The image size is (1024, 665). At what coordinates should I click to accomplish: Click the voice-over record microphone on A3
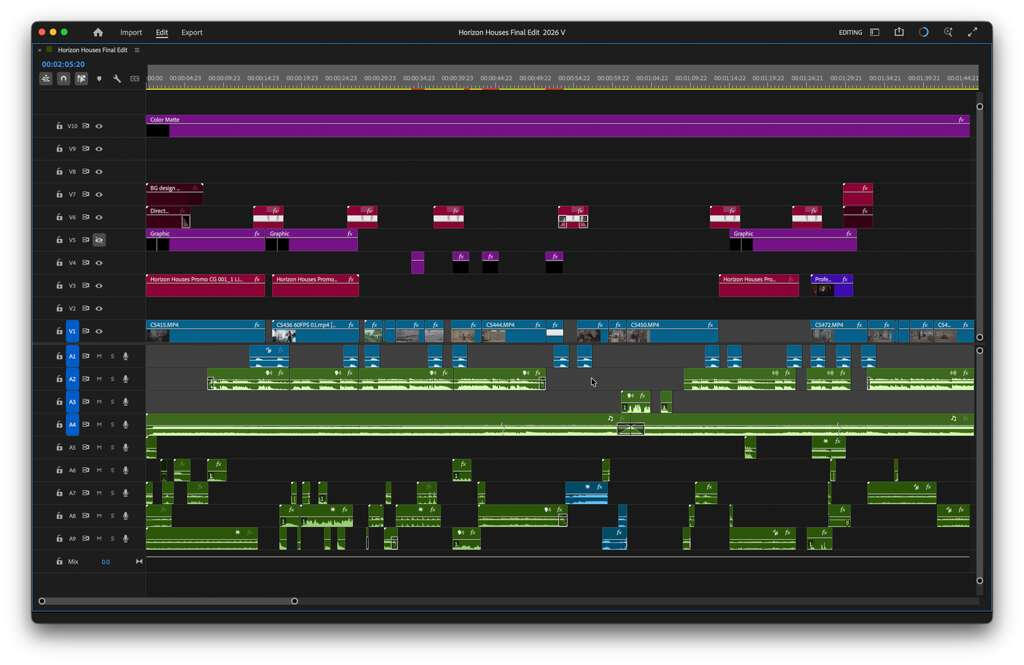pyautogui.click(x=126, y=402)
